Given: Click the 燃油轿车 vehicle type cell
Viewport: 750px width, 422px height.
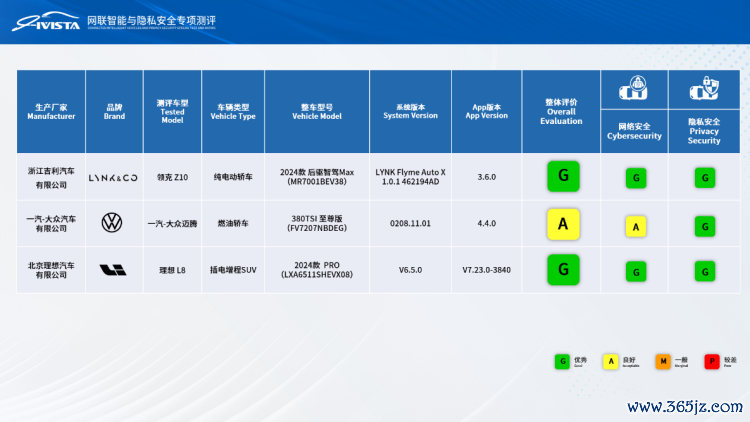Looking at the screenshot, I should pos(233,223).
